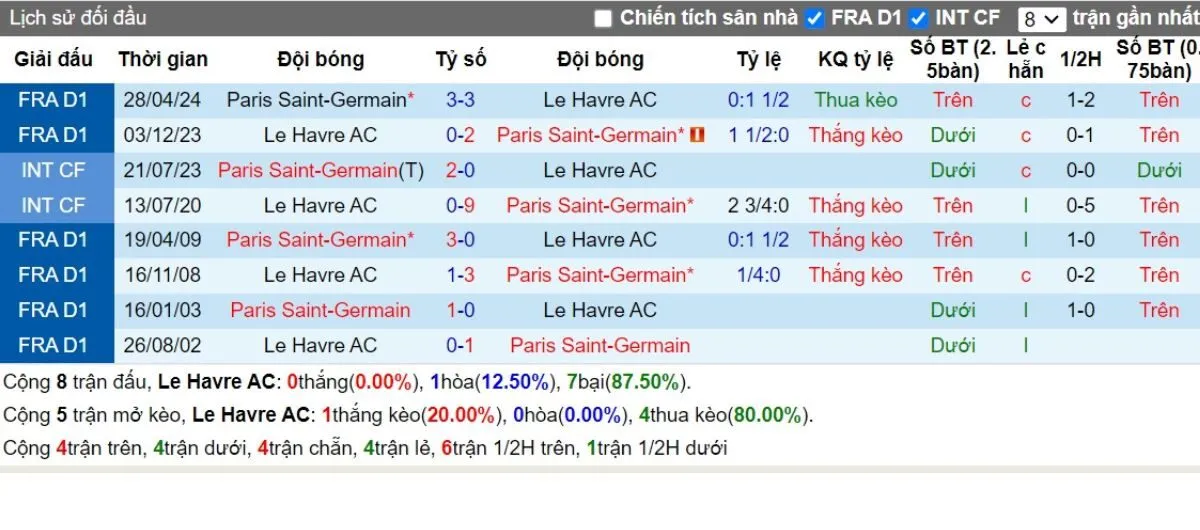Open the 0-2 score of the 03/12/23 match
This screenshot has height=530, width=1200.
[x=460, y=135]
